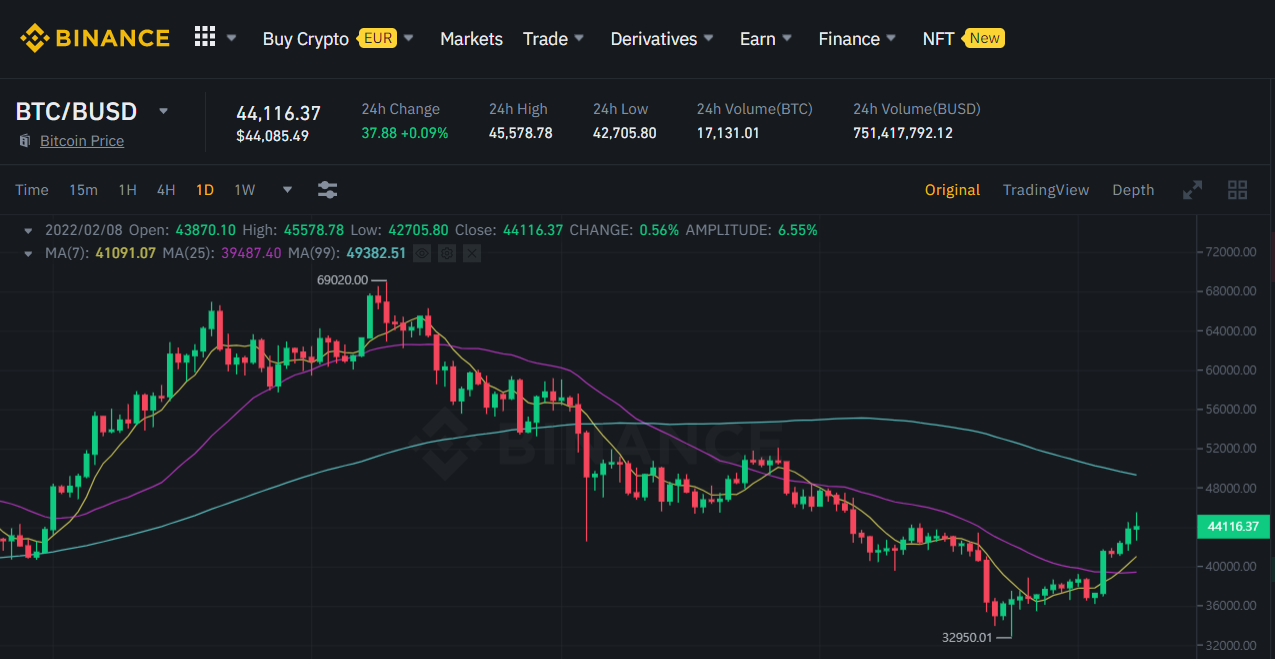Select the Original chart view
Screen dimensions: 1275x659
click(952, 190)
